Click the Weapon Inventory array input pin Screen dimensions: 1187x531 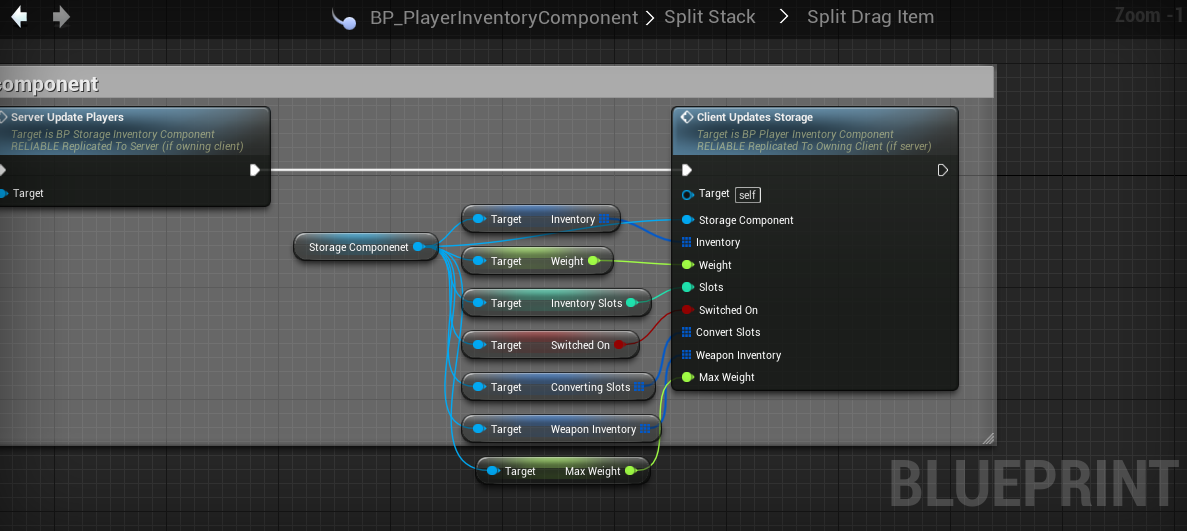point(686,355)
